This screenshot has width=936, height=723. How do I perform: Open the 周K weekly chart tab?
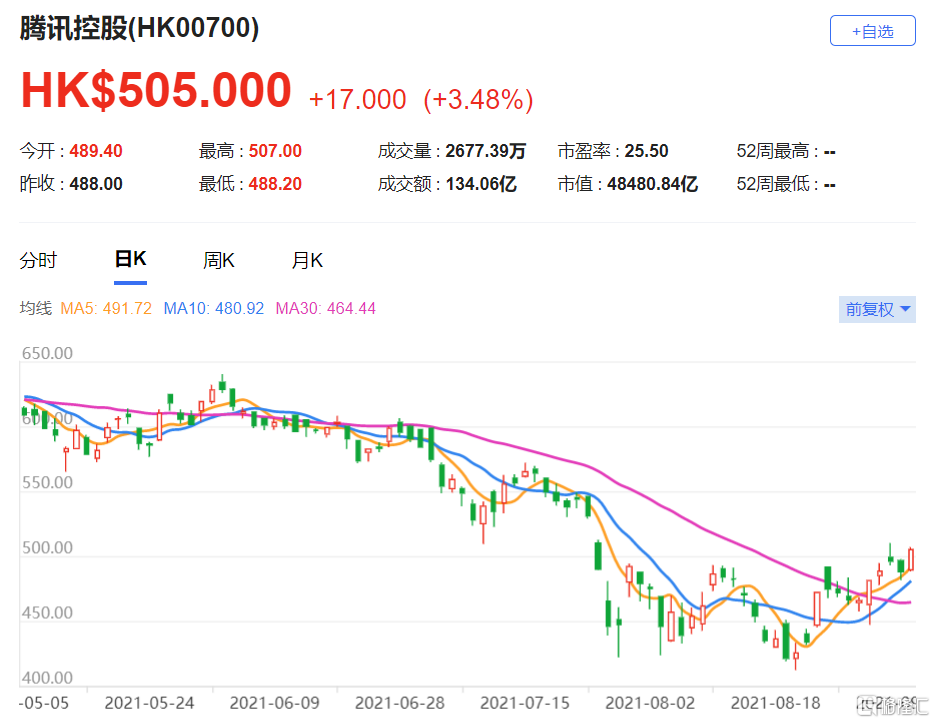(218, 260)
